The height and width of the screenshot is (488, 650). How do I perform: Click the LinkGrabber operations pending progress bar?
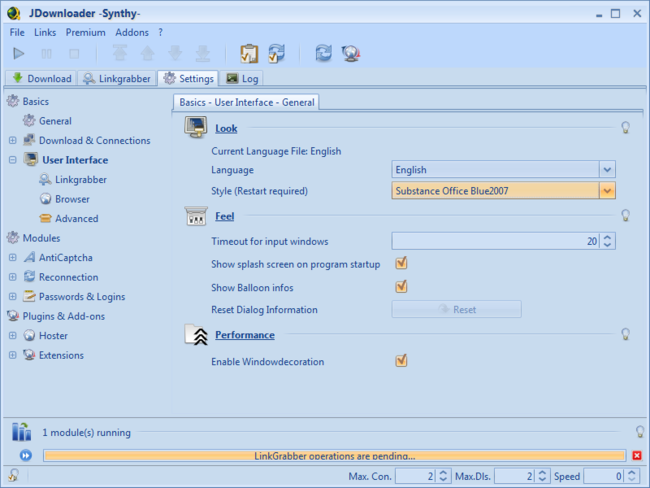coord(335,456)
